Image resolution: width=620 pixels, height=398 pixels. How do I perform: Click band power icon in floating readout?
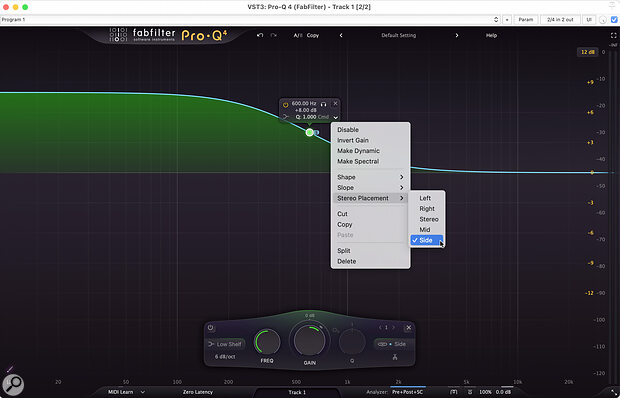285,105
